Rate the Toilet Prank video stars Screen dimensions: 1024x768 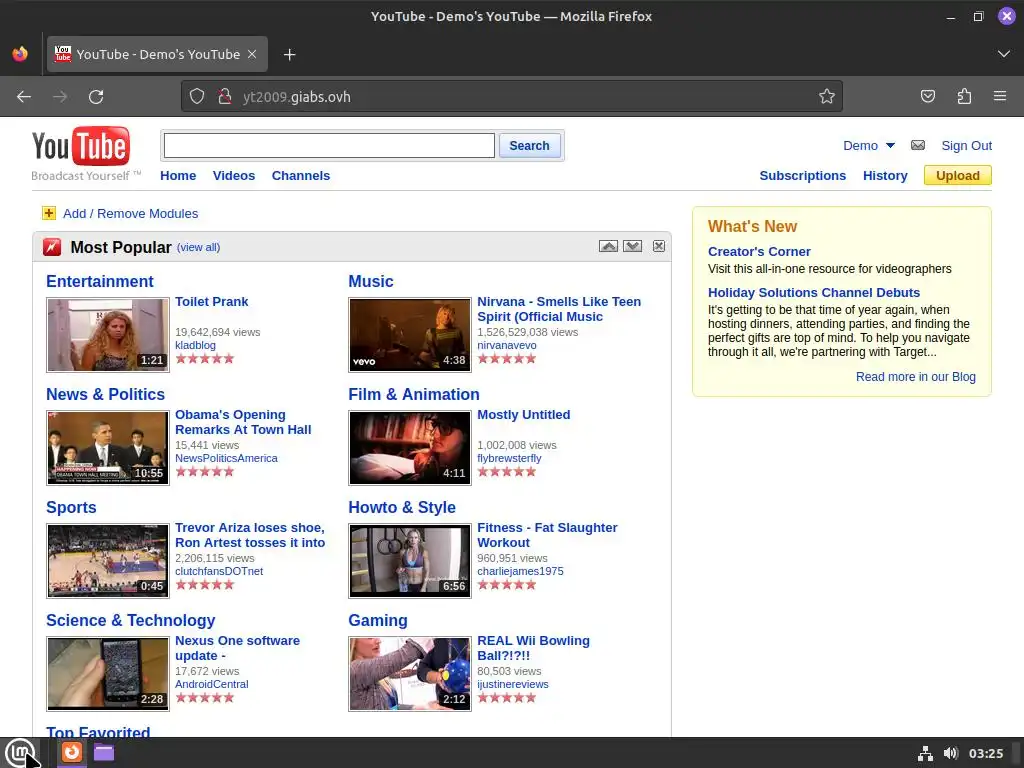pyautogui.click(x=204, y=359)
